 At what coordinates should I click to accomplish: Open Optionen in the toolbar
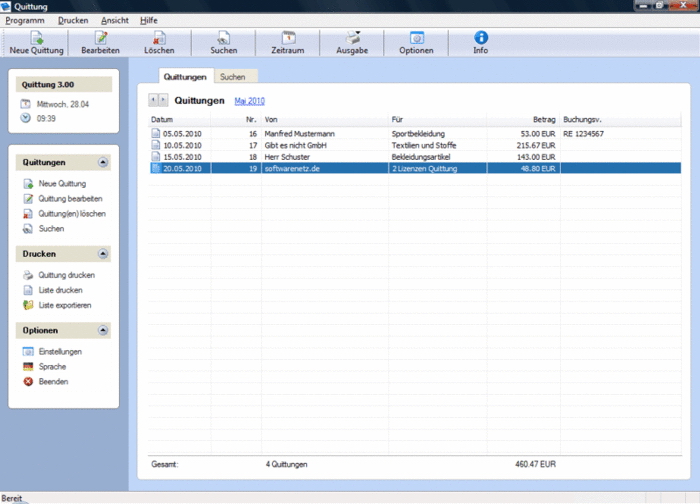click(416, 38)
